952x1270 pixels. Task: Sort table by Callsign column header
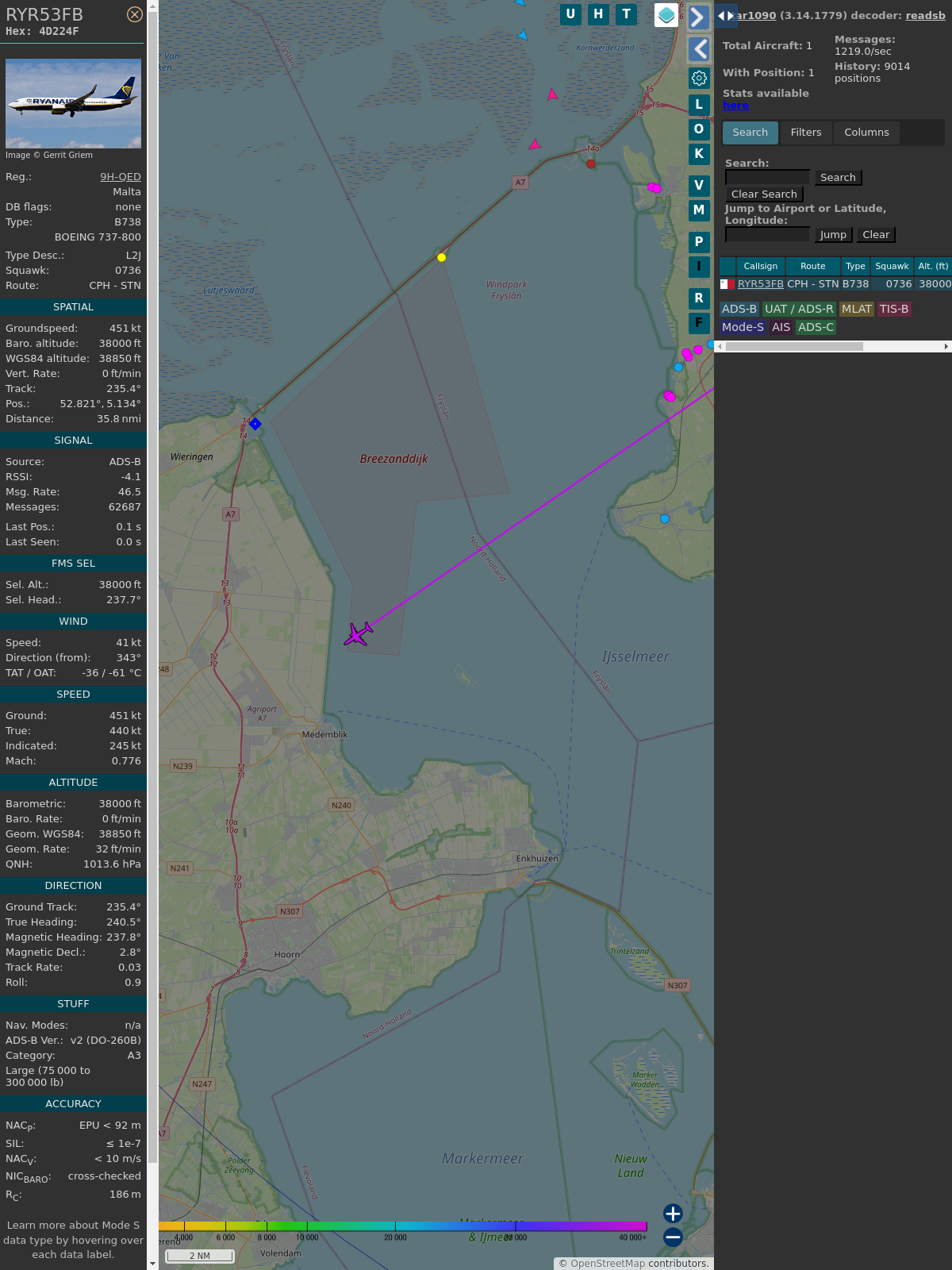click(x=760, y=267)
